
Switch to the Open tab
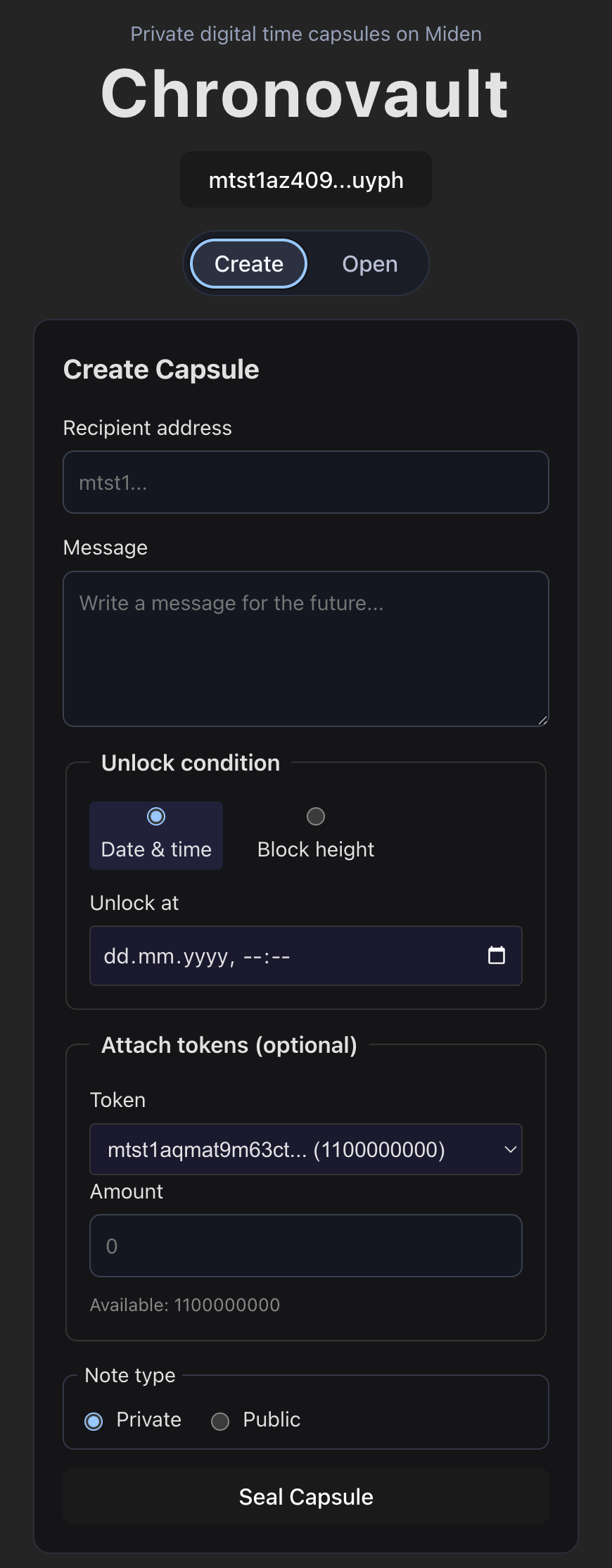(x=370, y=264)
